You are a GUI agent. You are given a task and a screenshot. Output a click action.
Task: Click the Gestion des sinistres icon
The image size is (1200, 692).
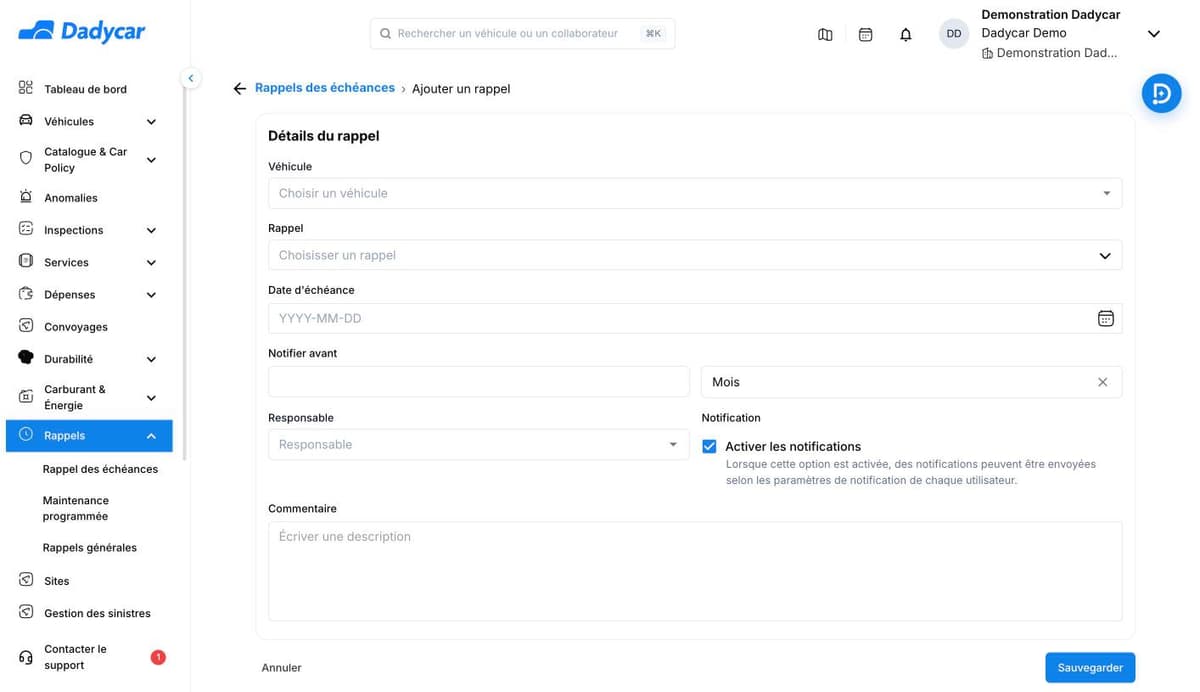[x=26, y=612]
